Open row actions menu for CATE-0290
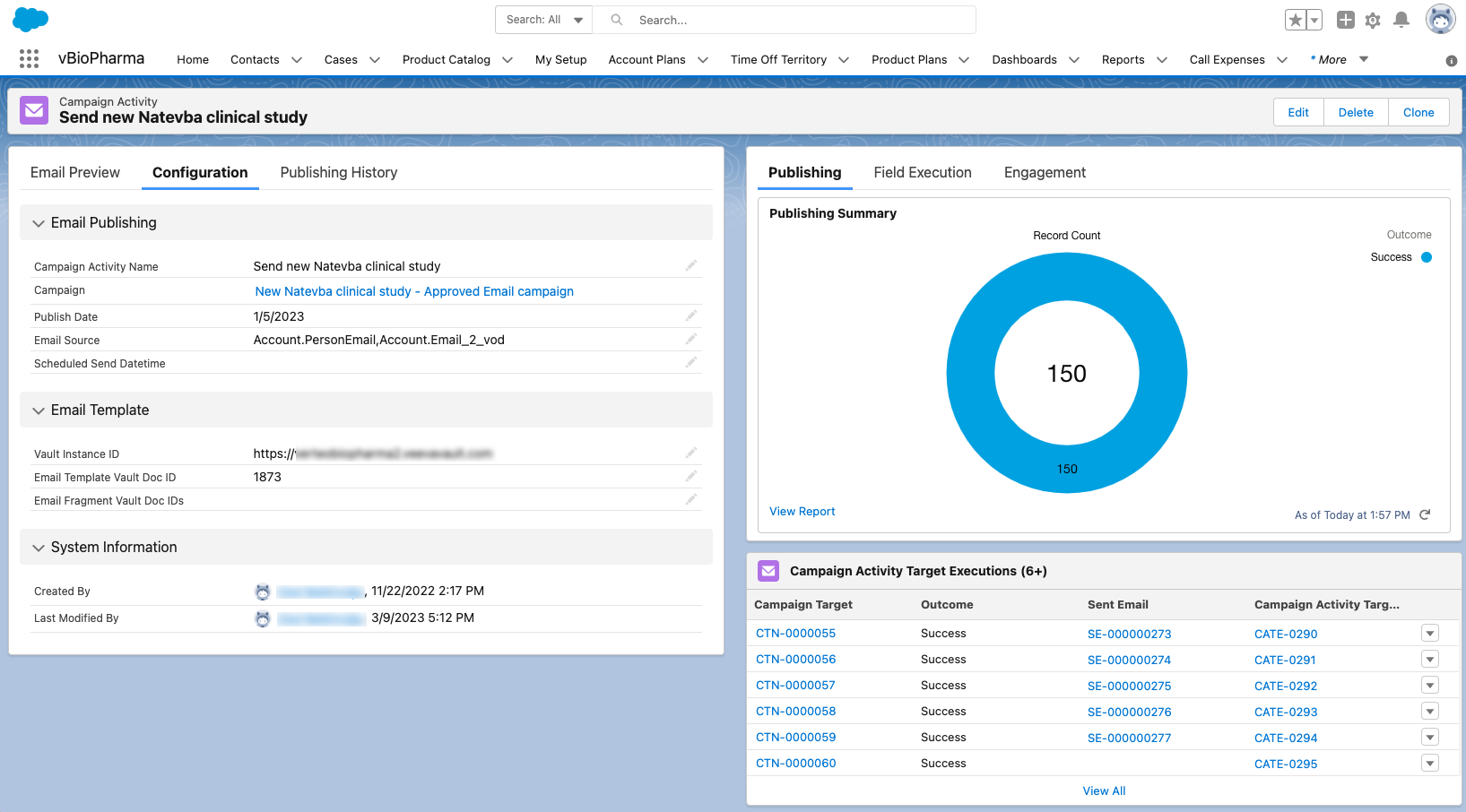This screenshot has height=812, width=1466. 1430,634
